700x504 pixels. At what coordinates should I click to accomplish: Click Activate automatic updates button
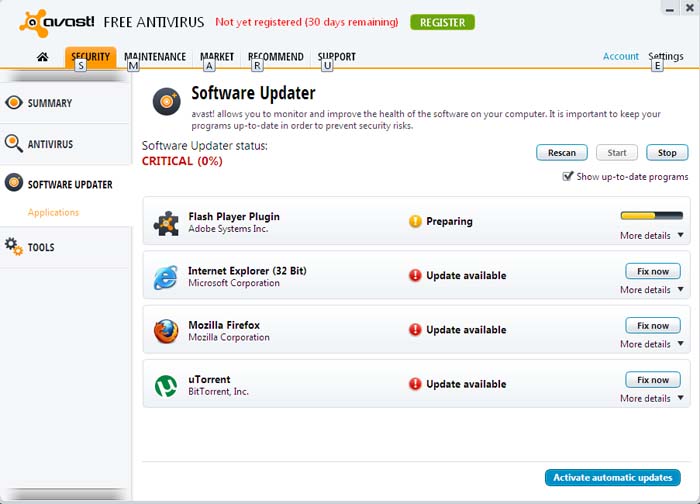click(x=612, y=478)
